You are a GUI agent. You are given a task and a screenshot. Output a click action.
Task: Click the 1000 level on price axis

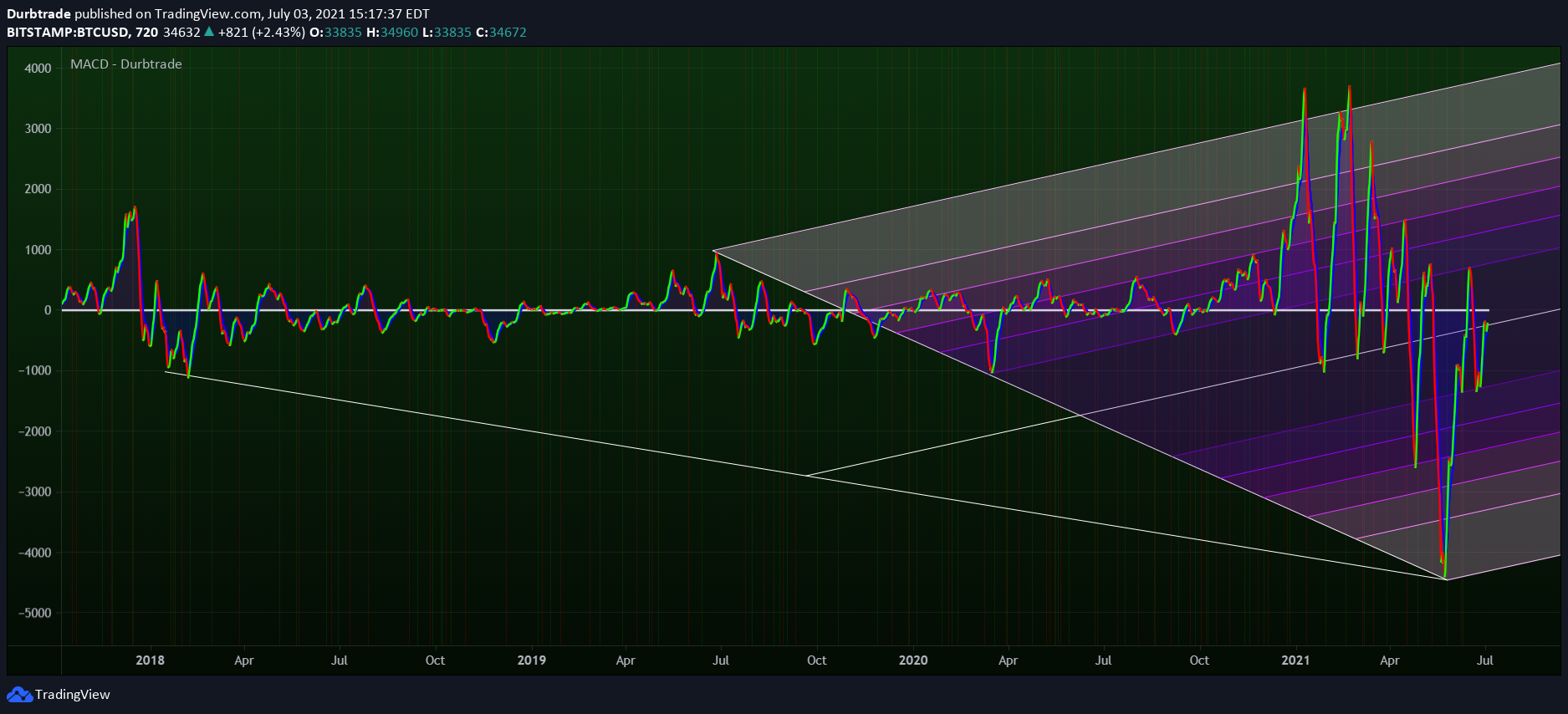tap(38, 250)
